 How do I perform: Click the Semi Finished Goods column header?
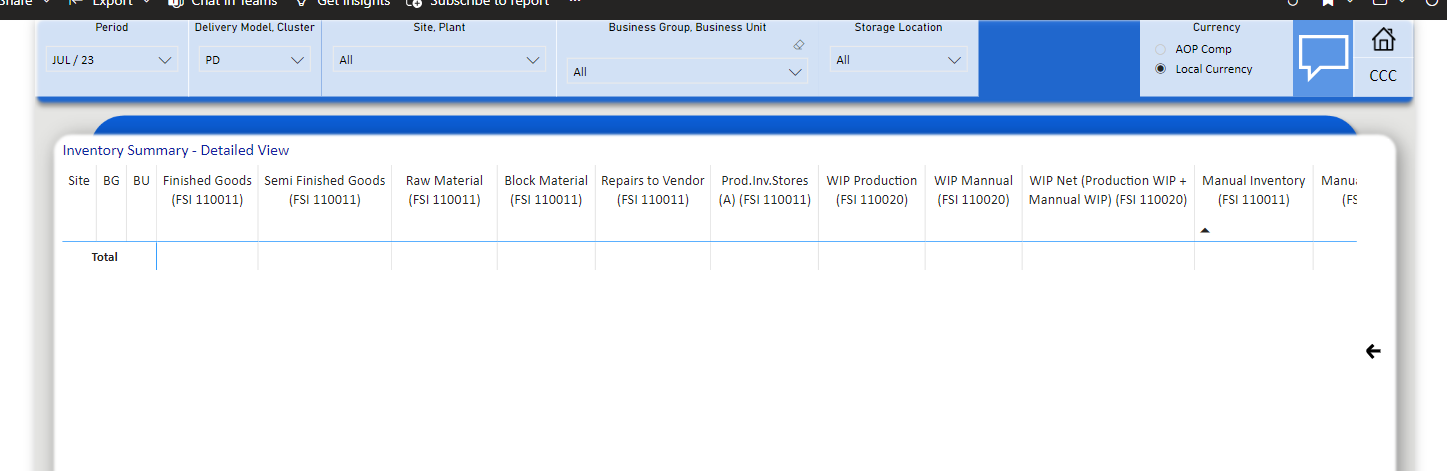[324, 190]
